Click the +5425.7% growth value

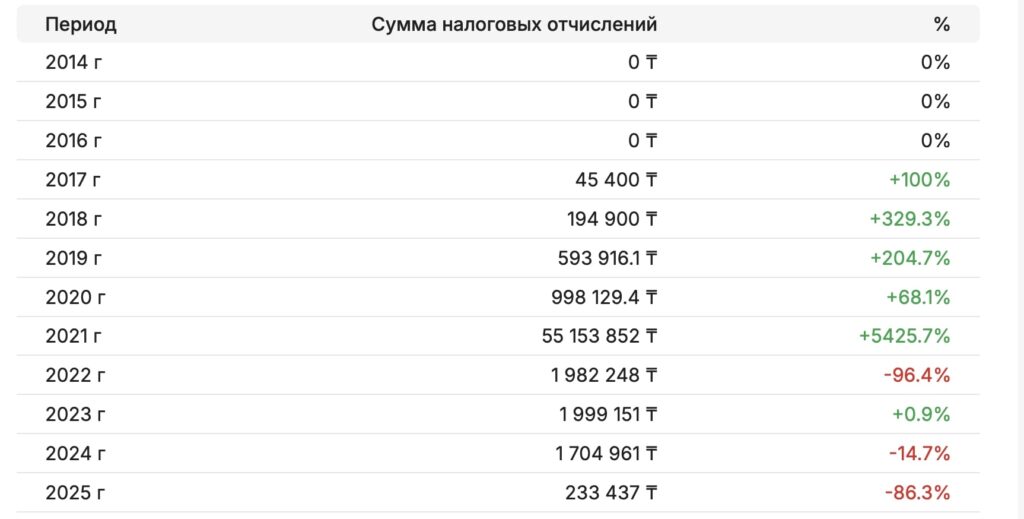[904, 336]
